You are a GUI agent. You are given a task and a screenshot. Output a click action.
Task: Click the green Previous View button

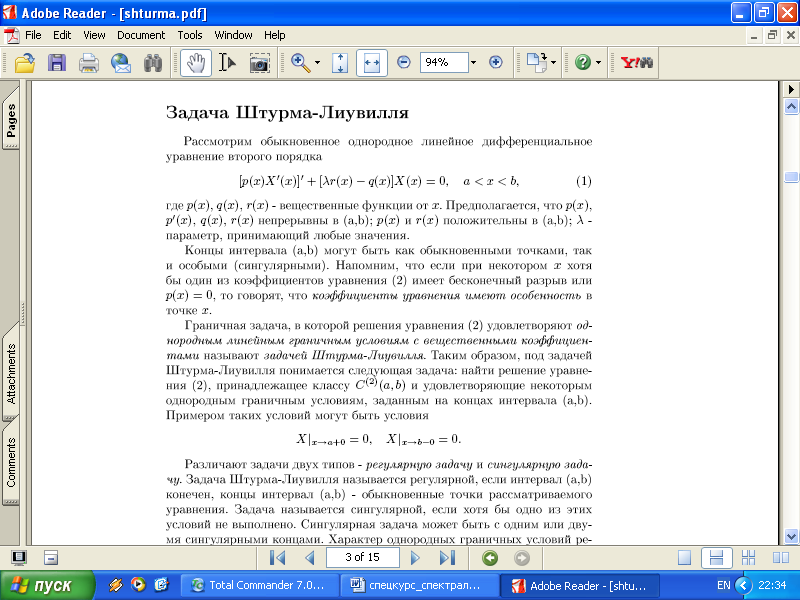[x=490, y=558]
